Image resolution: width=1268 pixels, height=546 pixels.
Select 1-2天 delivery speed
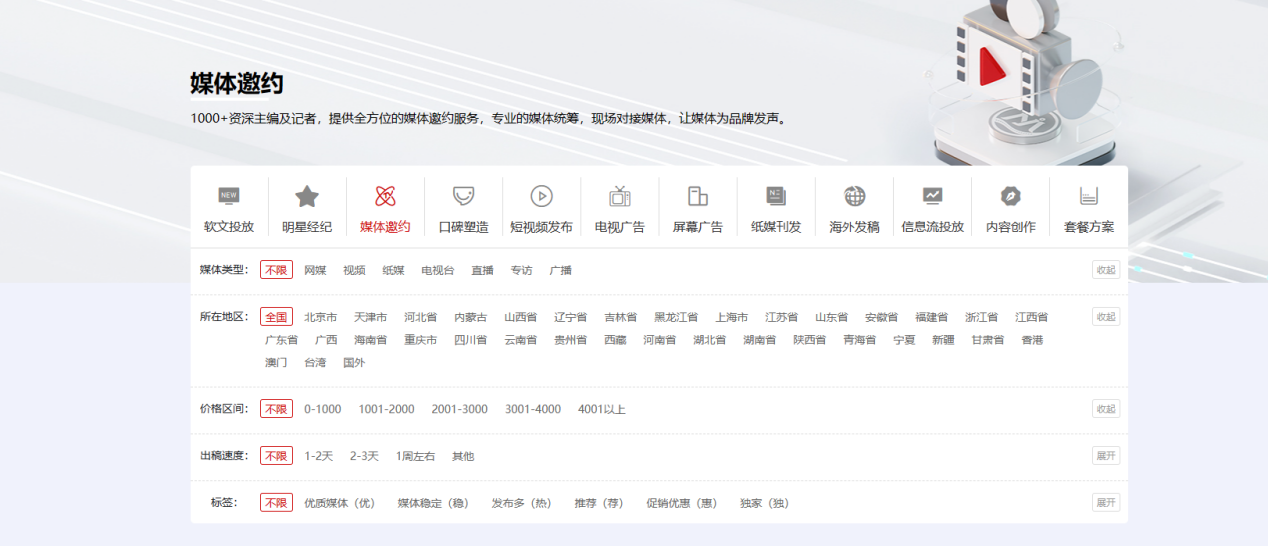(x=319, y=456)
